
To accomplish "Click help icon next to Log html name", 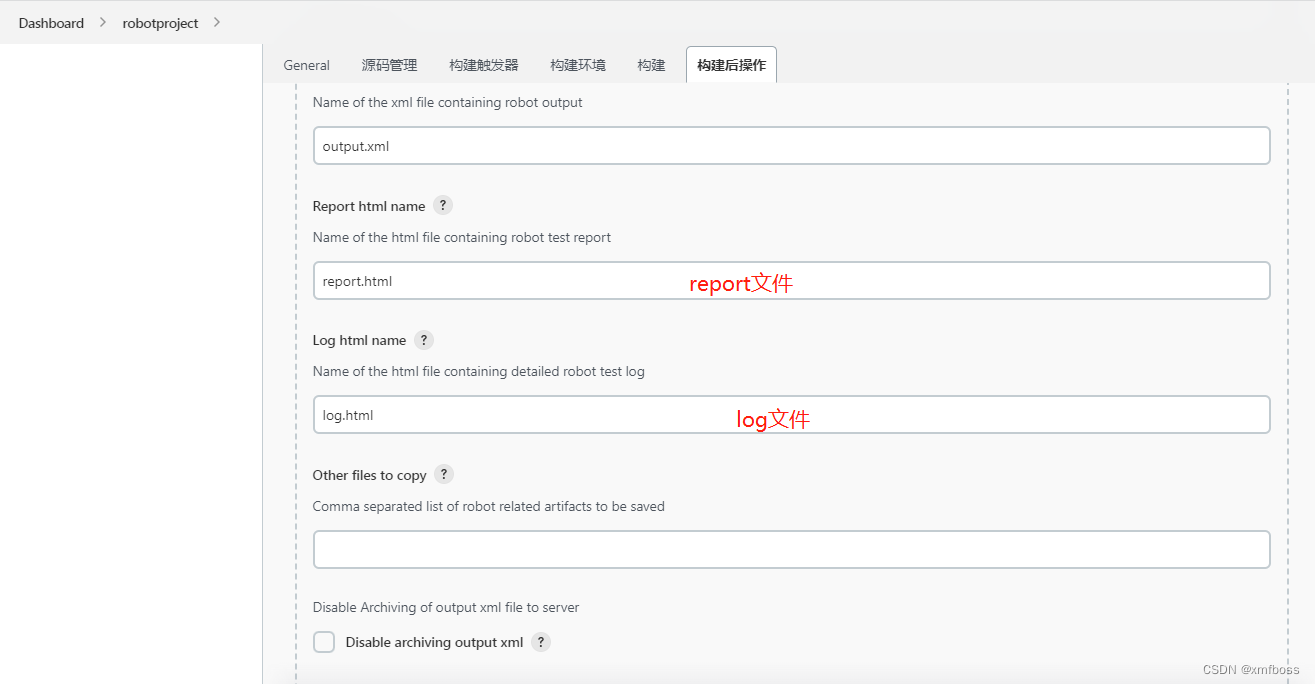I will [424, 340].
